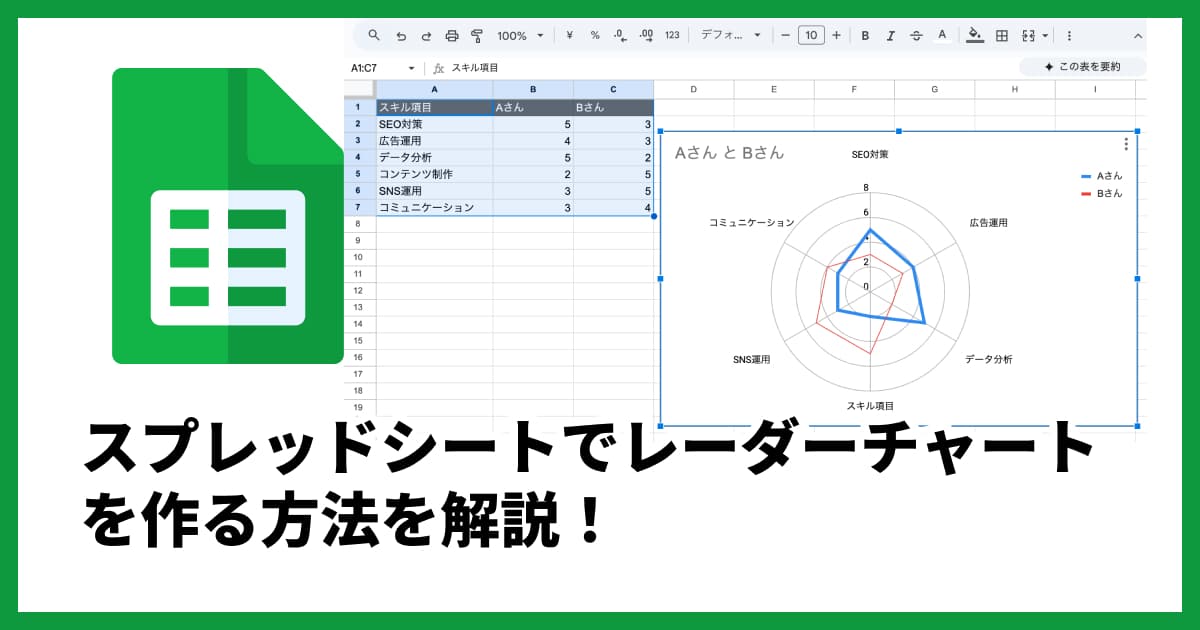Toggle strikethrough formatting
1200x630 pixels.
pyautogui.click(x=916, y=35)
